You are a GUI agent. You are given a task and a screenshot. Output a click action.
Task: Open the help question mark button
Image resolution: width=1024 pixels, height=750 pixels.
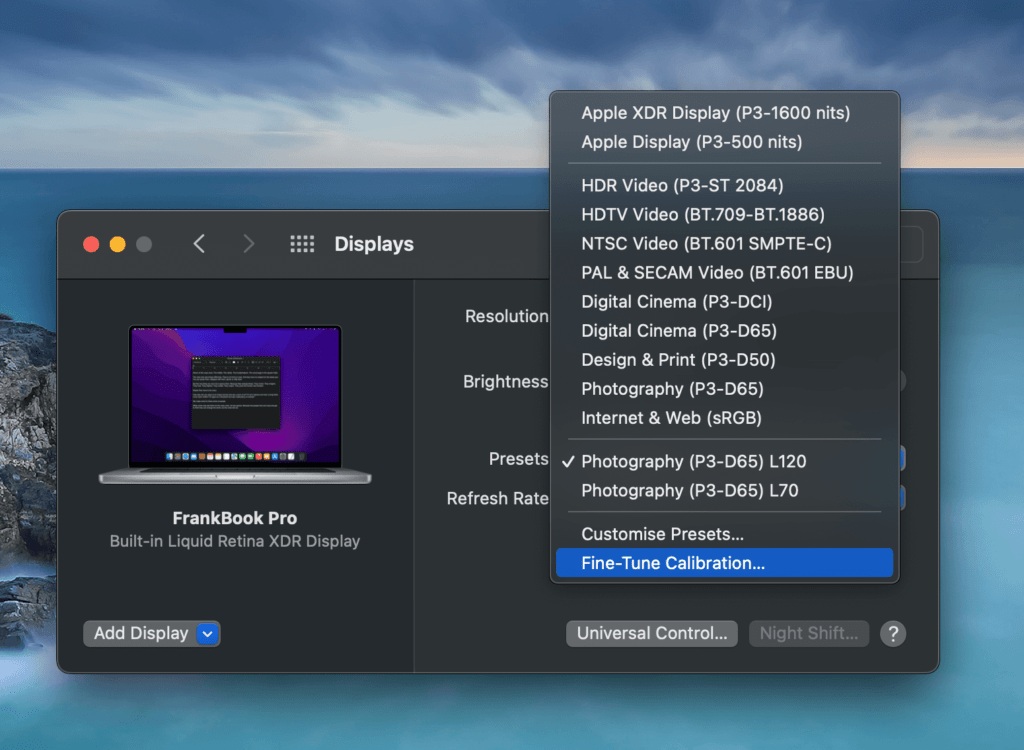point(893,634)
